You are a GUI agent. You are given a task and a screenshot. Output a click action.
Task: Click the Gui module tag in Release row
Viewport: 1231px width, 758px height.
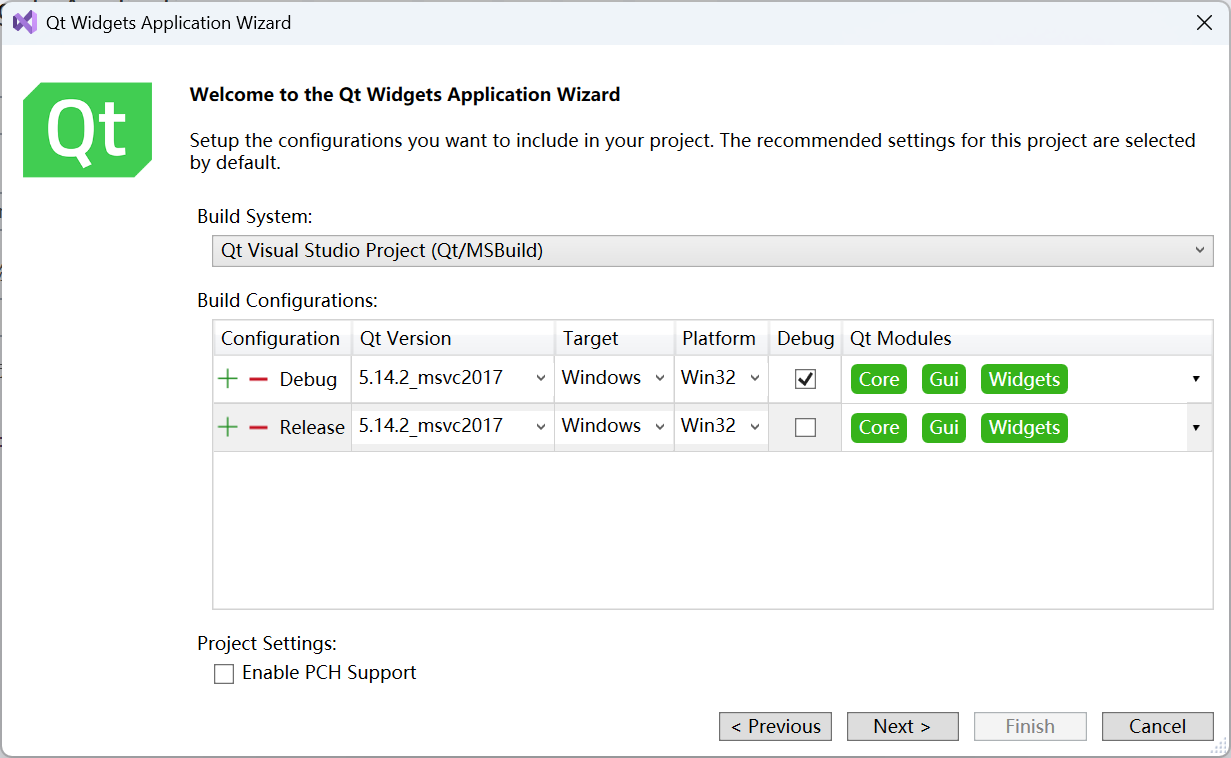(944, 427)
